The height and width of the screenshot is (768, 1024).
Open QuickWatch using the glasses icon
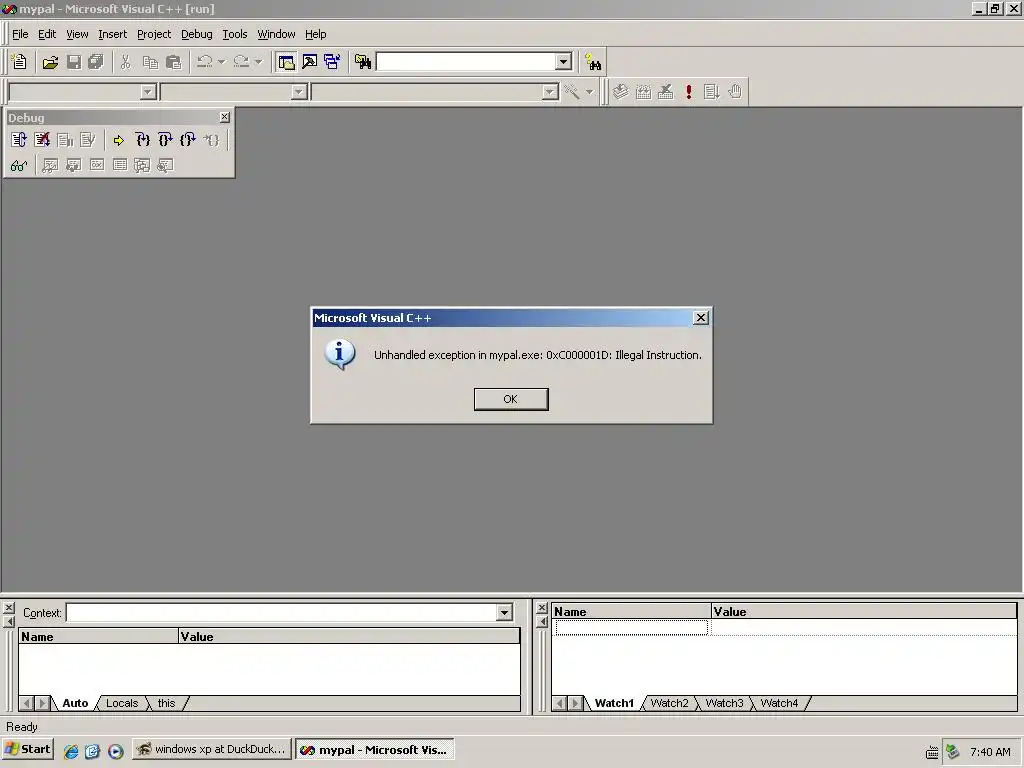click(x=19, y=165)
